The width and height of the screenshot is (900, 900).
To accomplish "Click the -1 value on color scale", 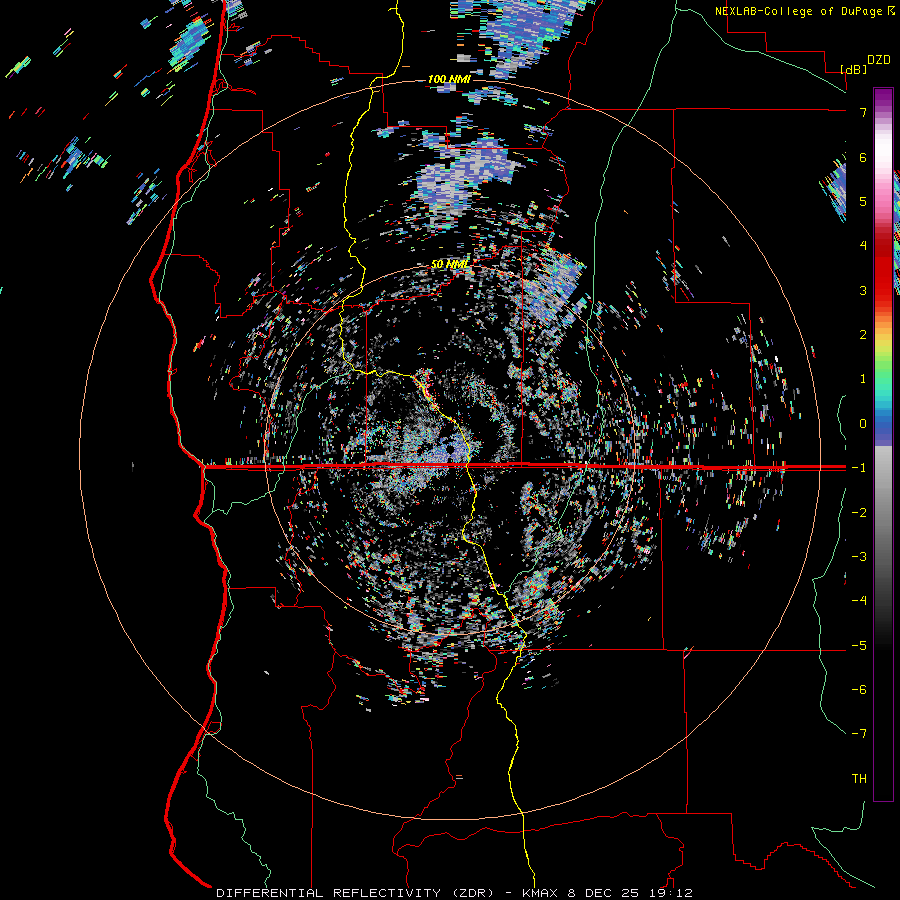I will click(859, 468).
